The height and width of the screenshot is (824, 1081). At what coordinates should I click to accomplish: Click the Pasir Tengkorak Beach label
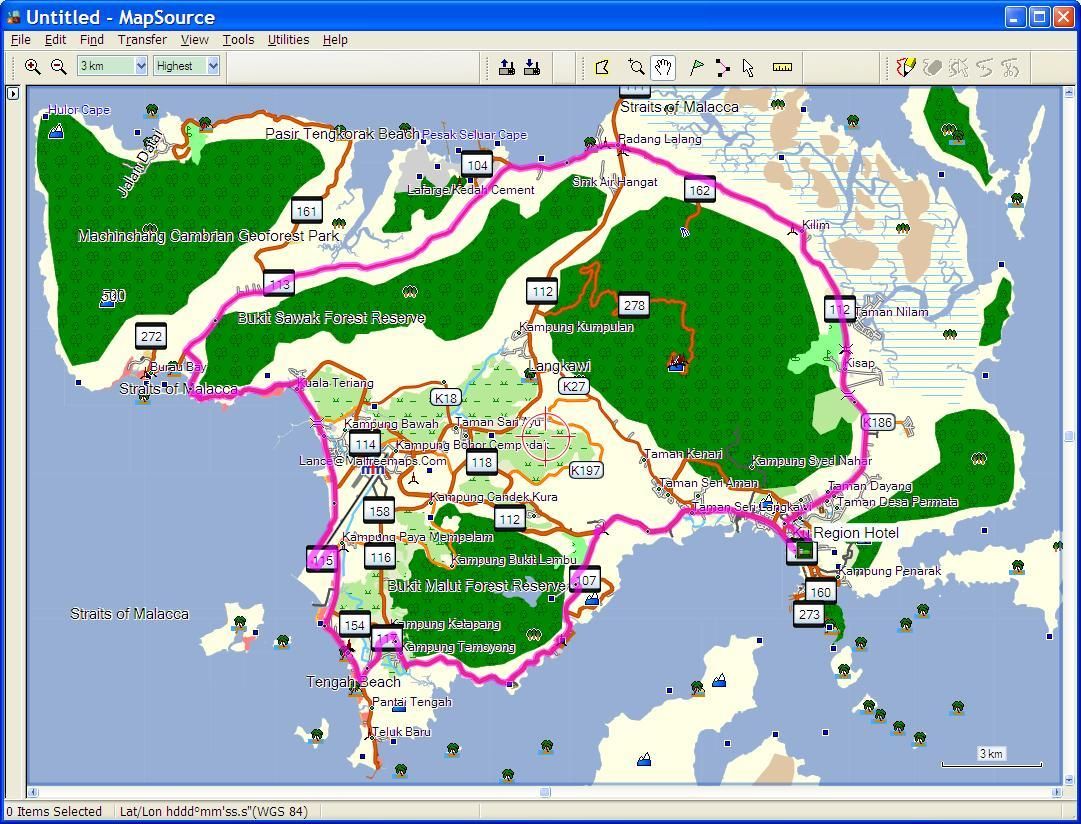coord(342,134)
